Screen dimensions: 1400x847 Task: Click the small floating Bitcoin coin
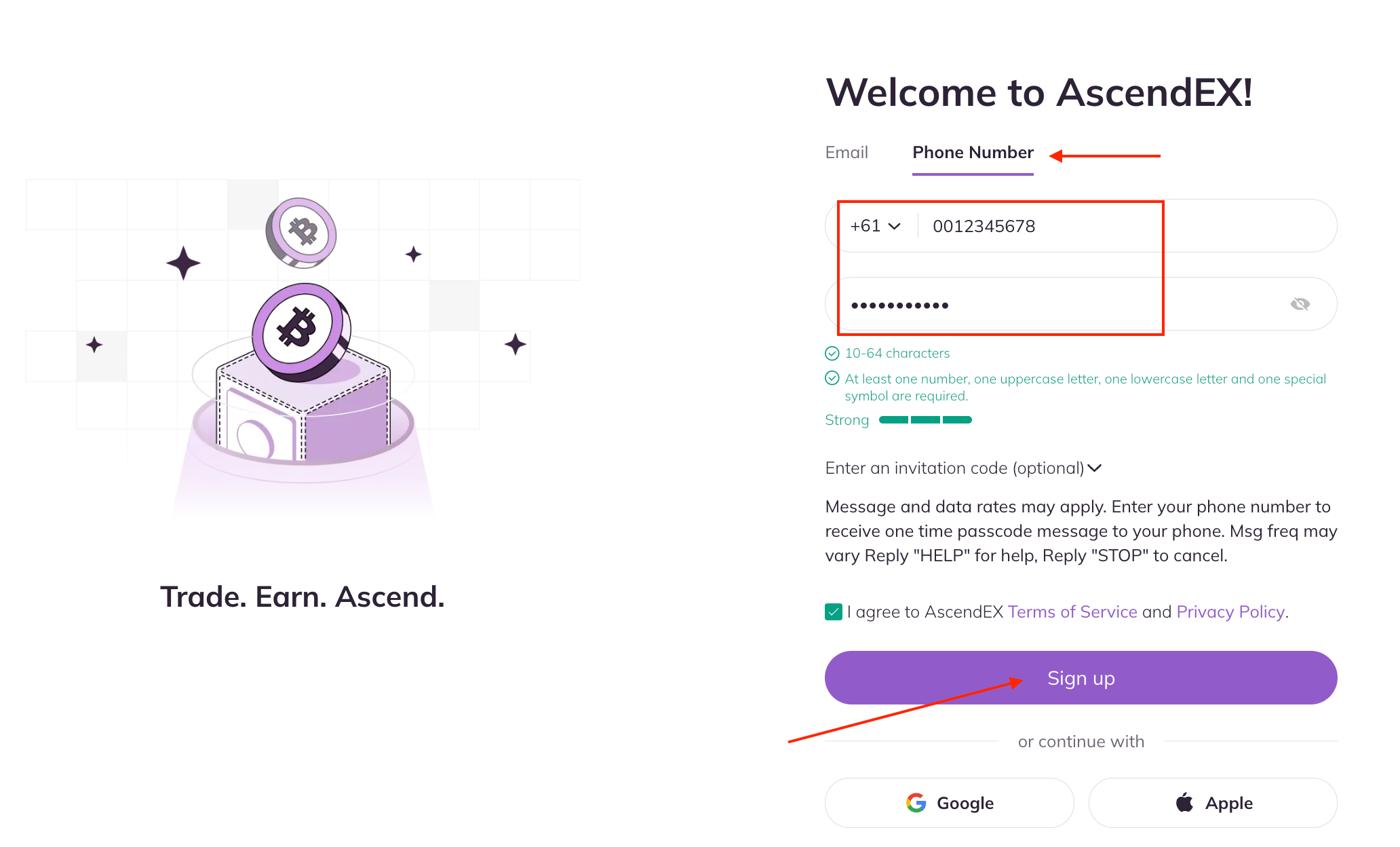click(302, 231)
